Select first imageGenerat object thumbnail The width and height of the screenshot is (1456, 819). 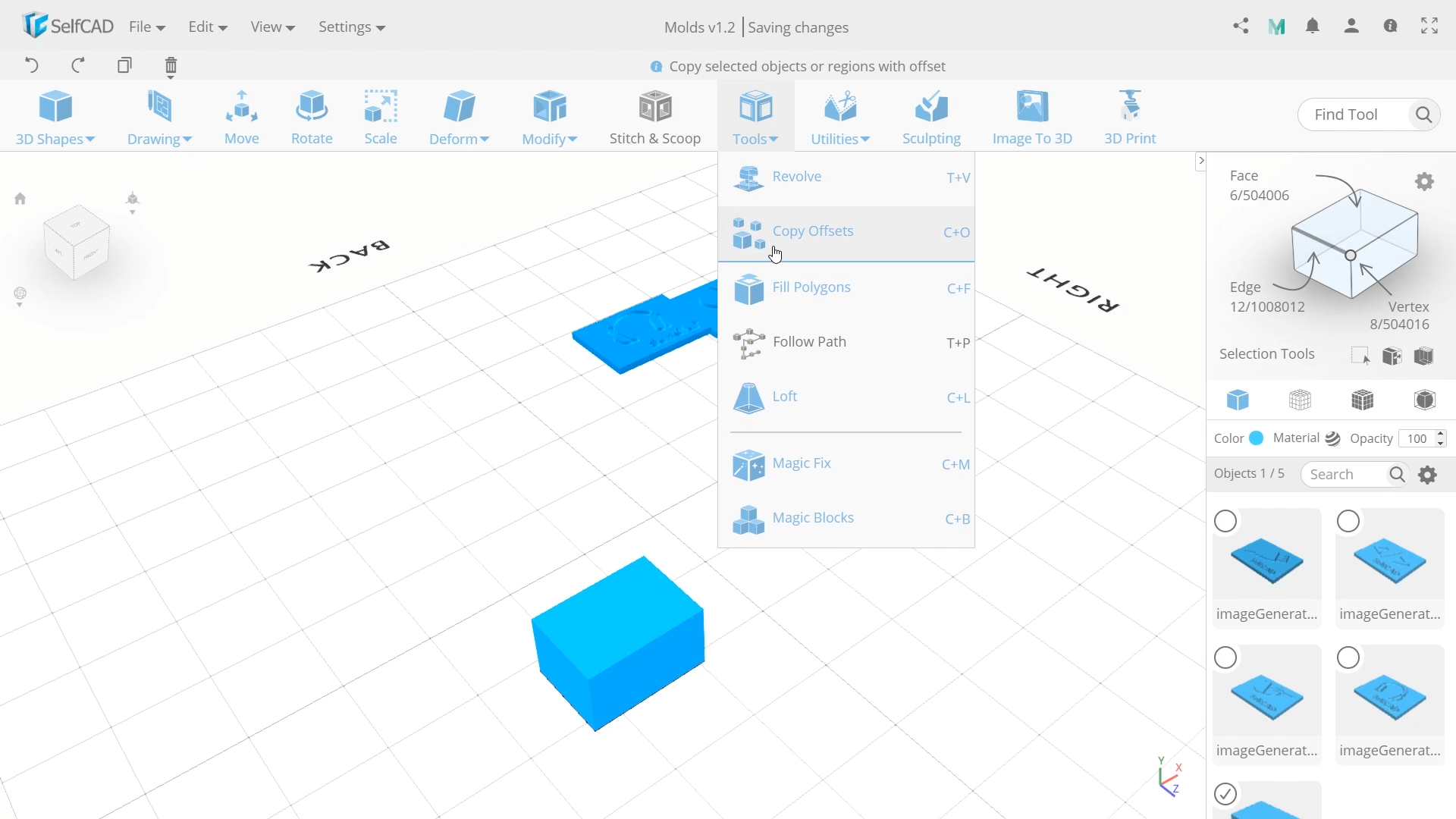click(1267, 561)
